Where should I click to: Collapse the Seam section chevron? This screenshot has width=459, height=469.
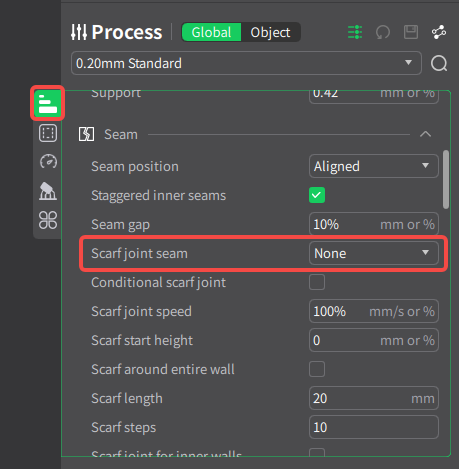pyautogui.click(x=425, y=134)
